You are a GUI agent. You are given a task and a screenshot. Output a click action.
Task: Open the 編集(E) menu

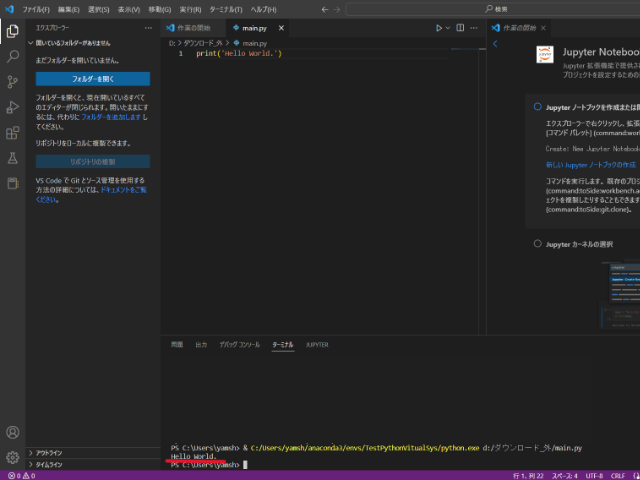coord(69,9)
